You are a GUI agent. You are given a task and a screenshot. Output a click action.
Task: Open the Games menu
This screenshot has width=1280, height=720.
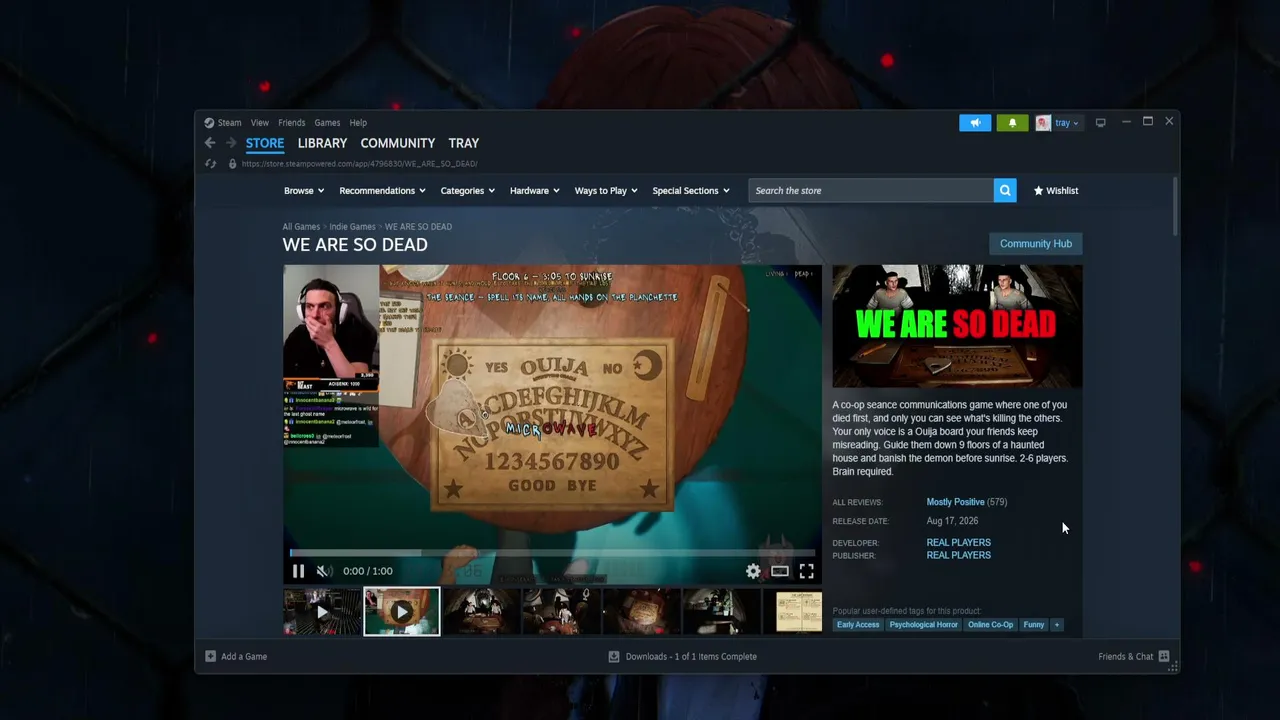coord(328,123)
